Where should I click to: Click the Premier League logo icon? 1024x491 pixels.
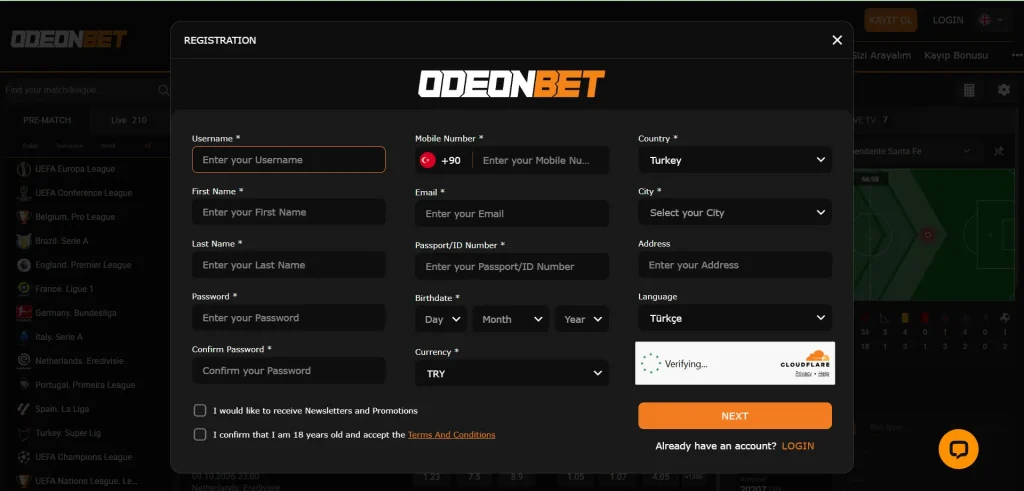tap(24, 265)
